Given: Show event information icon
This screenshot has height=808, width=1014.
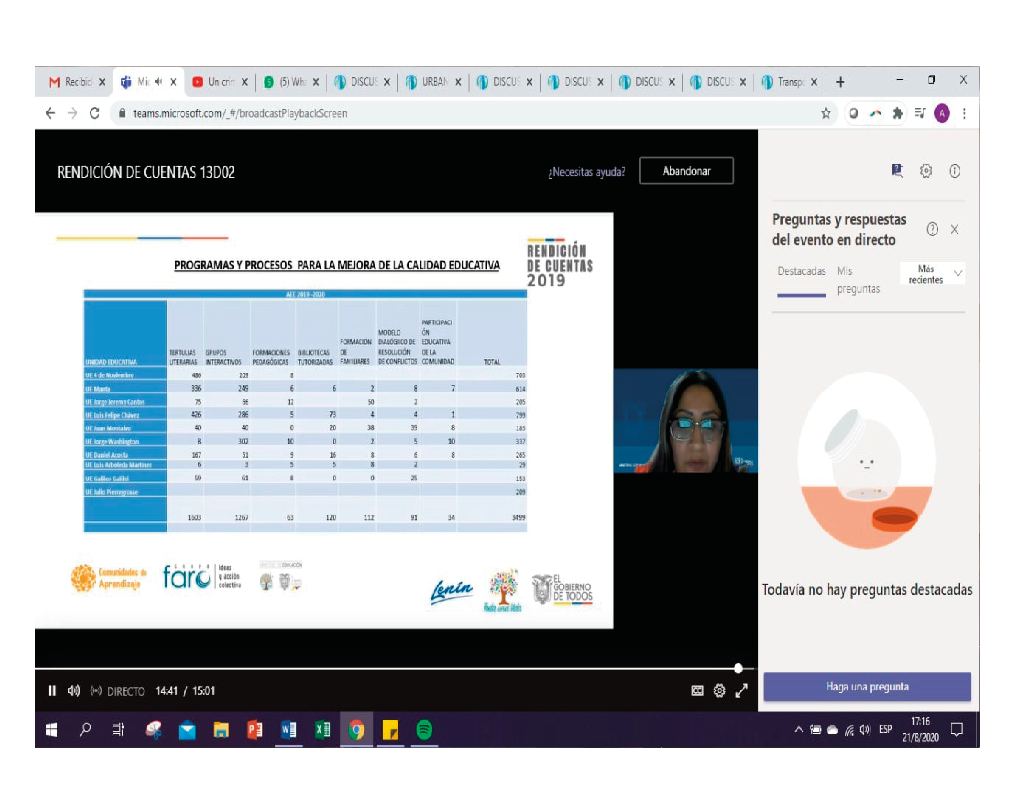Looking at the screenshot, I should [955, 171].
